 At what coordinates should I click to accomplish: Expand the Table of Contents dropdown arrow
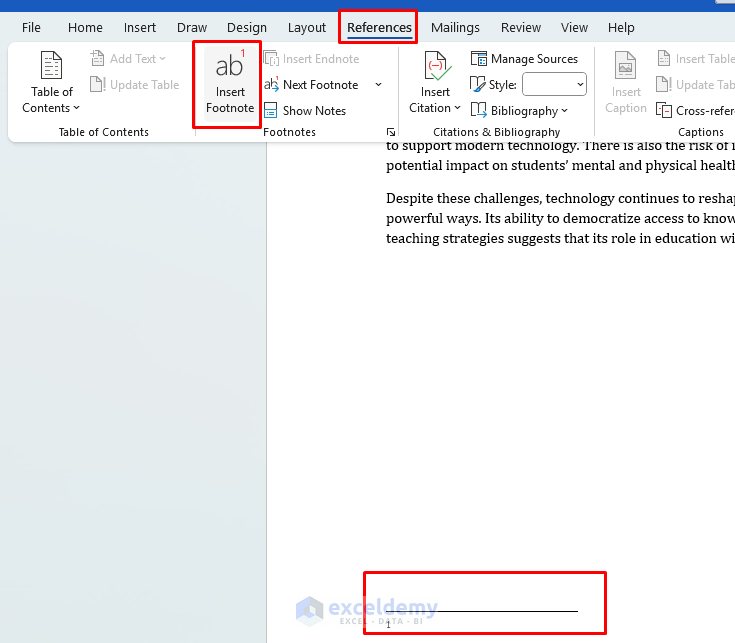click(76, 108)
